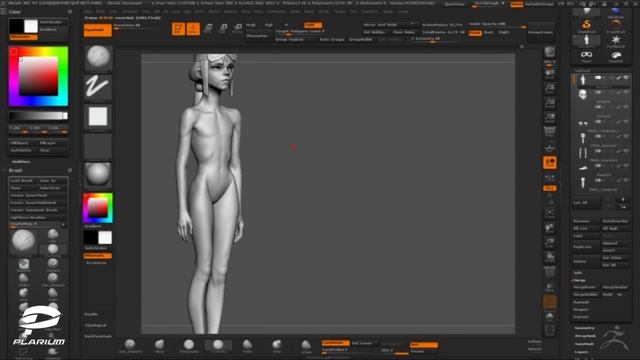640x360 pixels.
Task: Select the PolyMesh3D star tool
Action: (616, 41)
